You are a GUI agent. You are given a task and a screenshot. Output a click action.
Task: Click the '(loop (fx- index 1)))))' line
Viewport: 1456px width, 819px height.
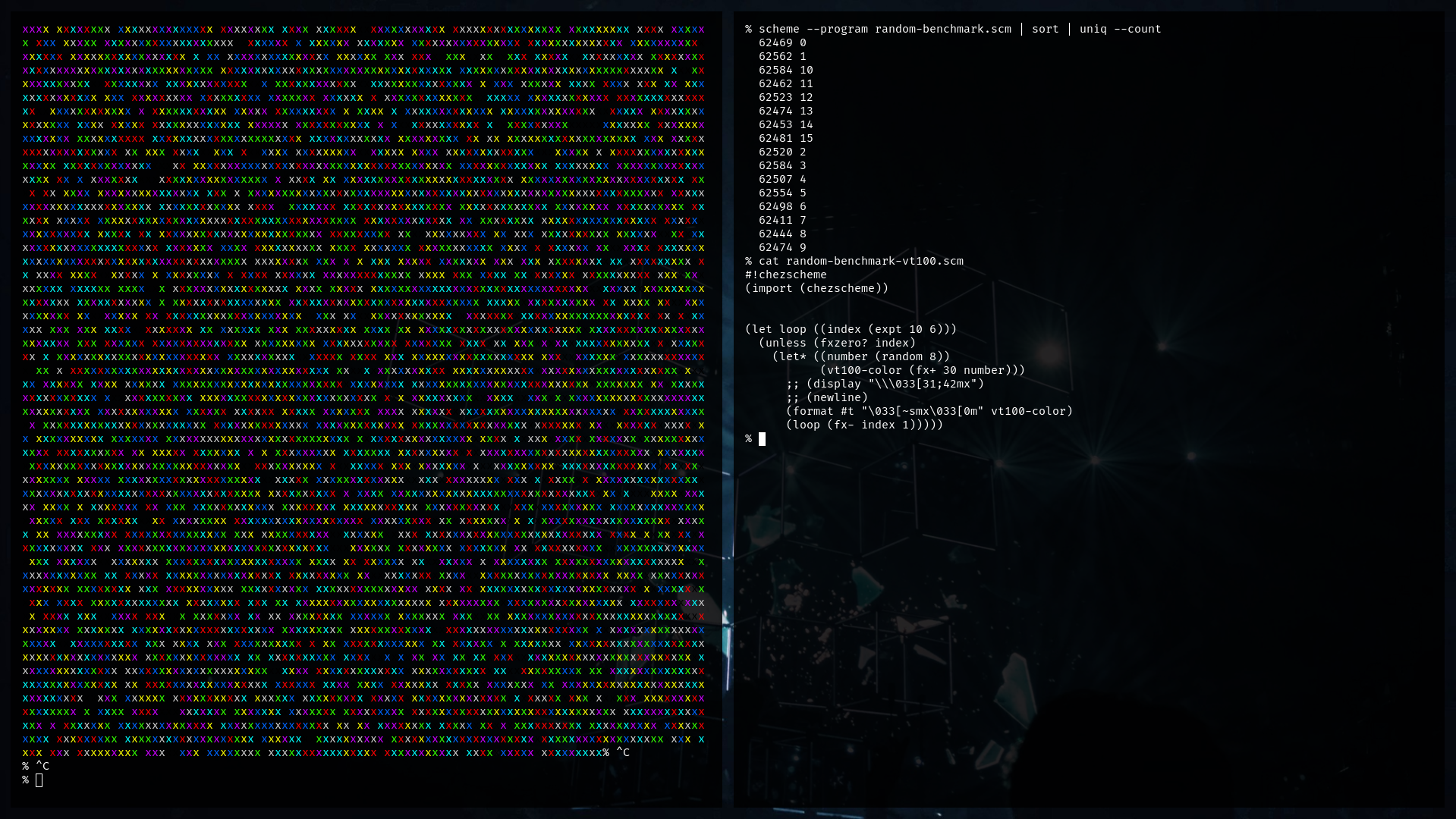click(x=864, y=425)
